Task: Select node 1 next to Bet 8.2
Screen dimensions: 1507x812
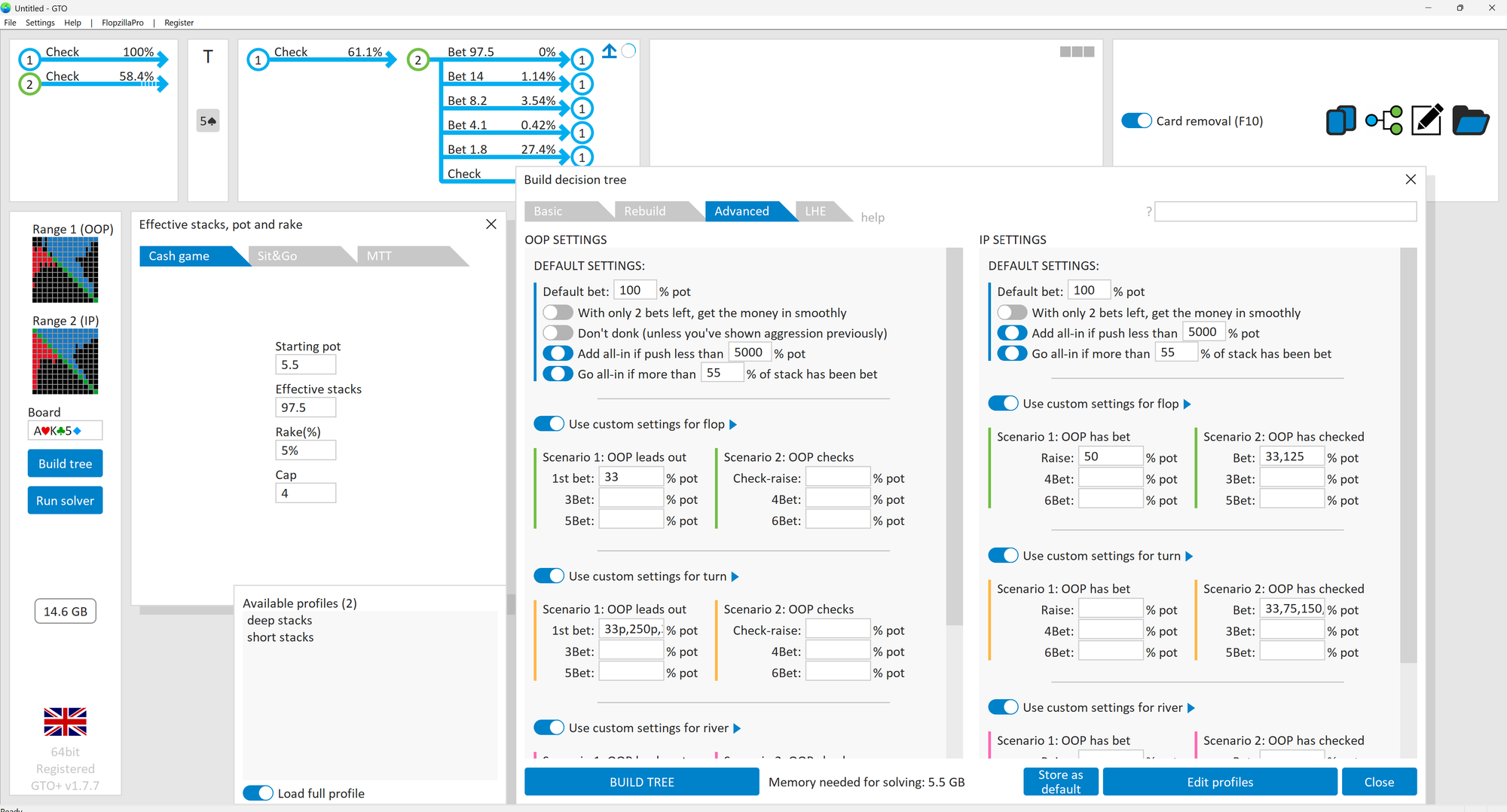Action: (582, 108)
